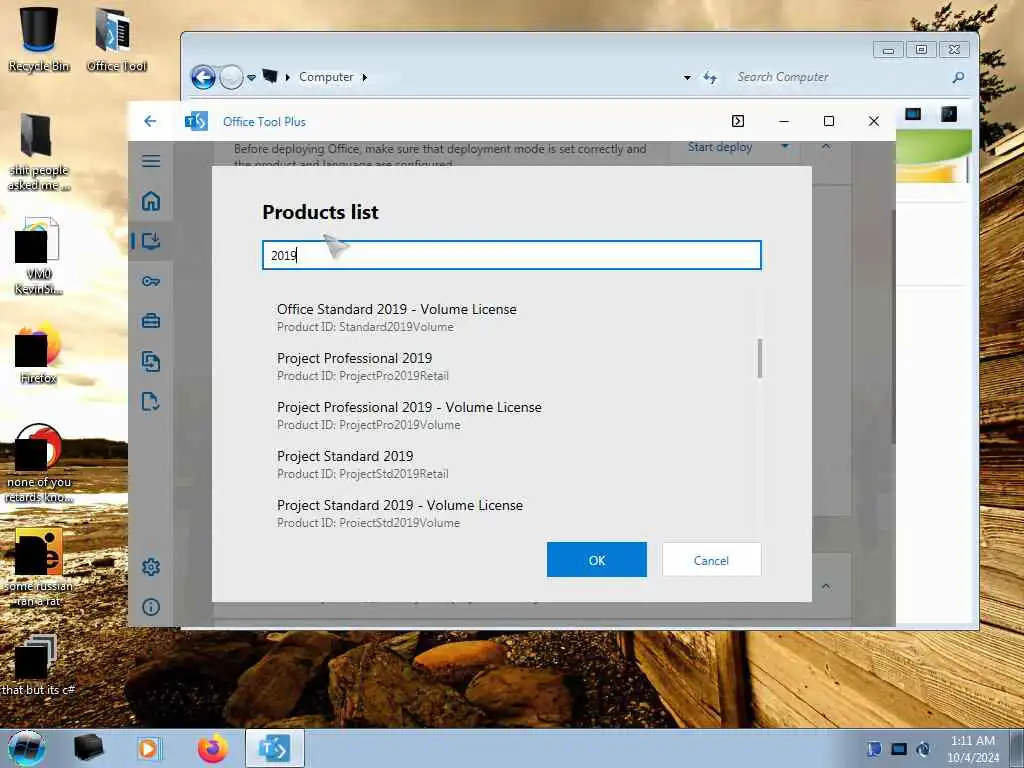The height and width of the screenshot is (768, 1024).
Task: Click the Office Tool Plus logo icon
Action: (x=196, y=121)
